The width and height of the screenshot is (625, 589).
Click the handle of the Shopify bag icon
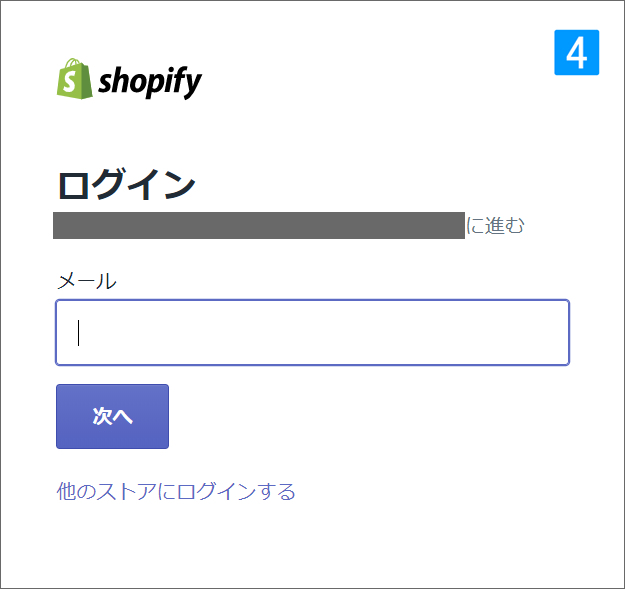(73, 63)
